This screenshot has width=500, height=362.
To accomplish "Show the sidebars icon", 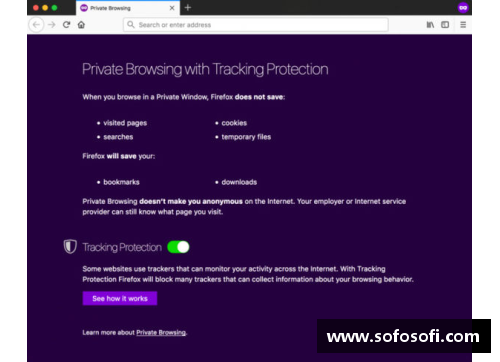I will (x=445, y=25).
